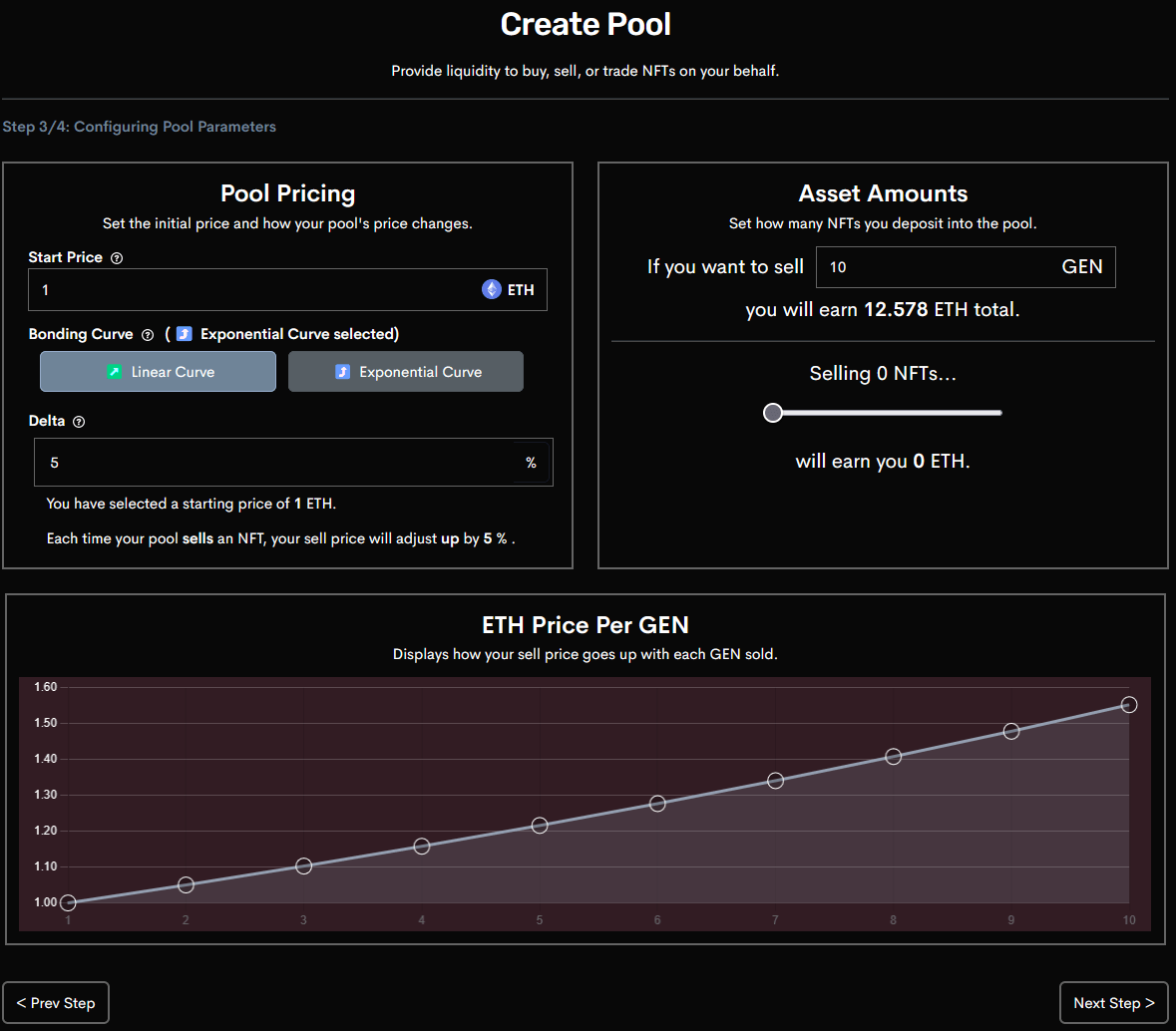Click the Ethereum logo in Start Price field

(x=492, y=289)
